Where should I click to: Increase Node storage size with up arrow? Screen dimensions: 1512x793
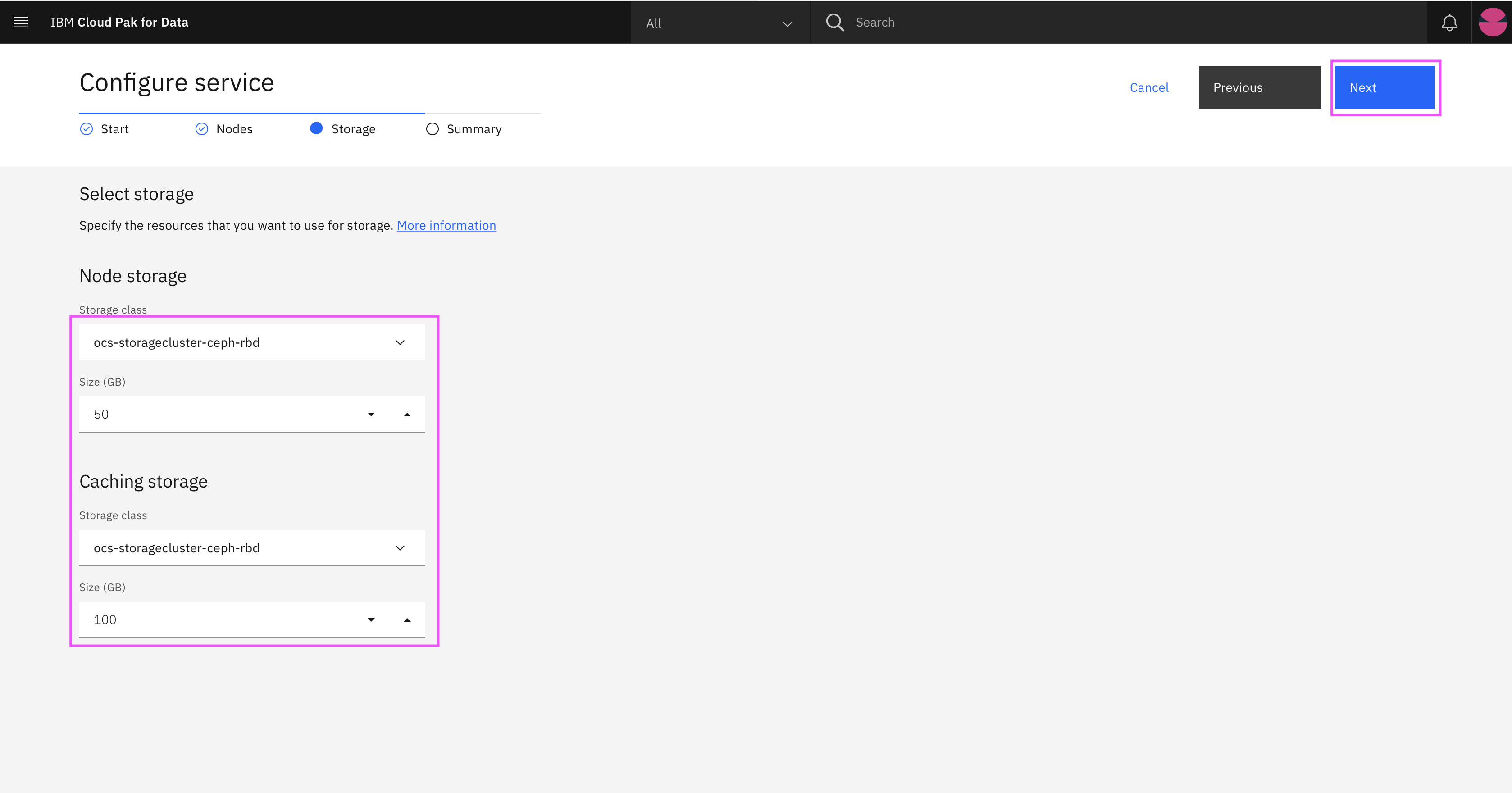(407, 415)
